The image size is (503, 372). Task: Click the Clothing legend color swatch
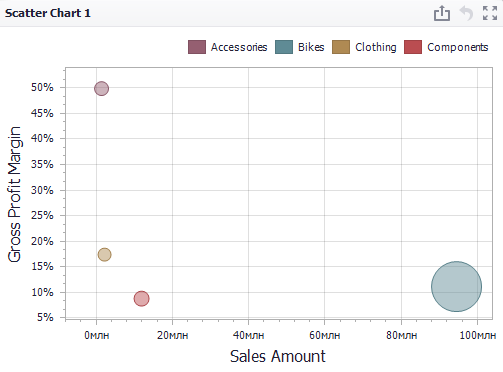point(341,47)
